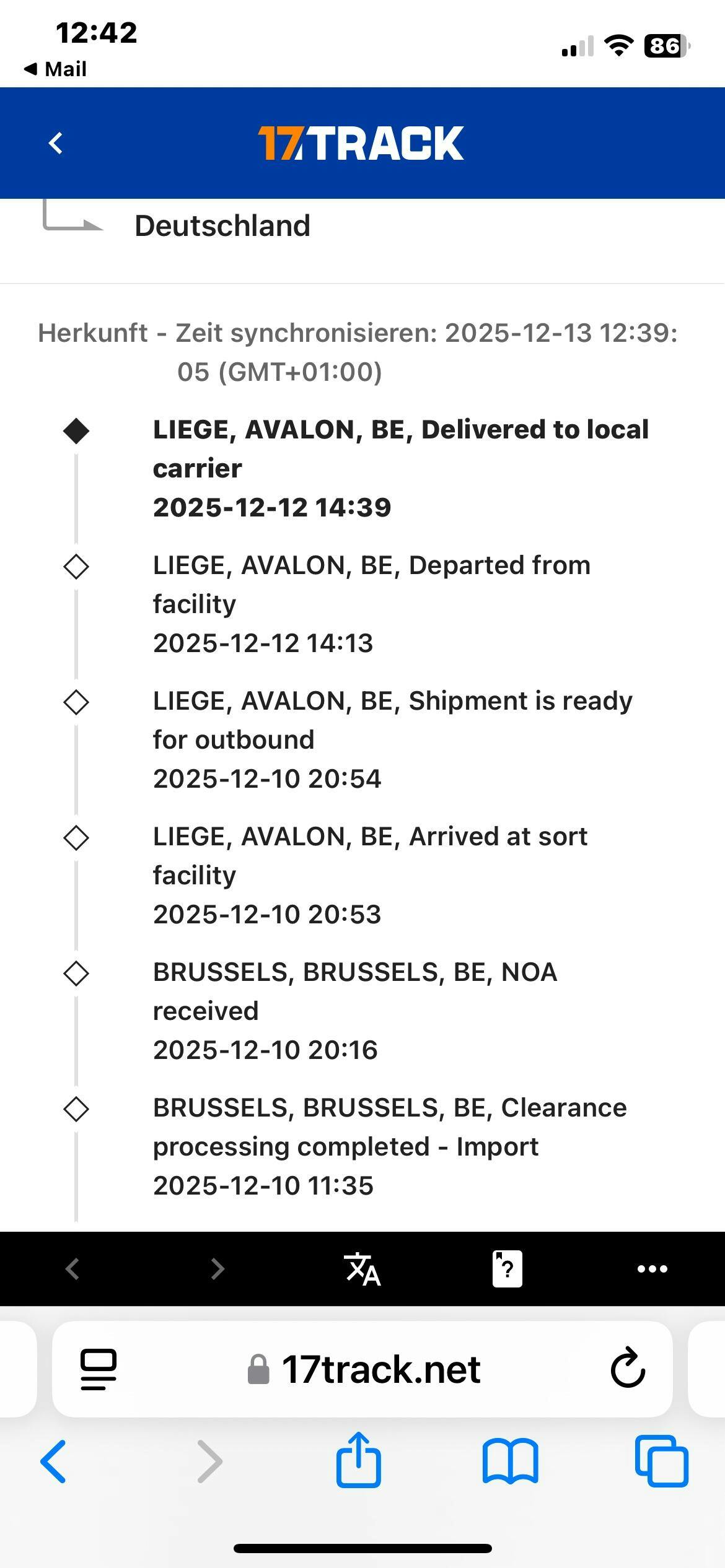Select the 'Departed from facility' timeline diamond
This screenshot has height=1568, width=725.
(x=76, y=567)
